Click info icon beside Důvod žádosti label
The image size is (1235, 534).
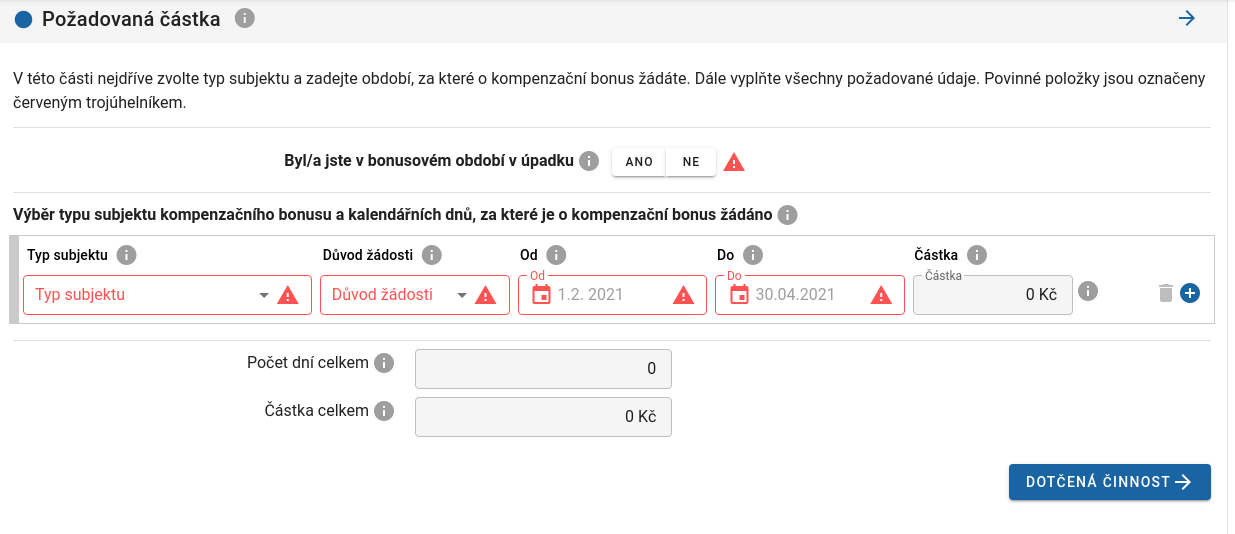point(432,255)
